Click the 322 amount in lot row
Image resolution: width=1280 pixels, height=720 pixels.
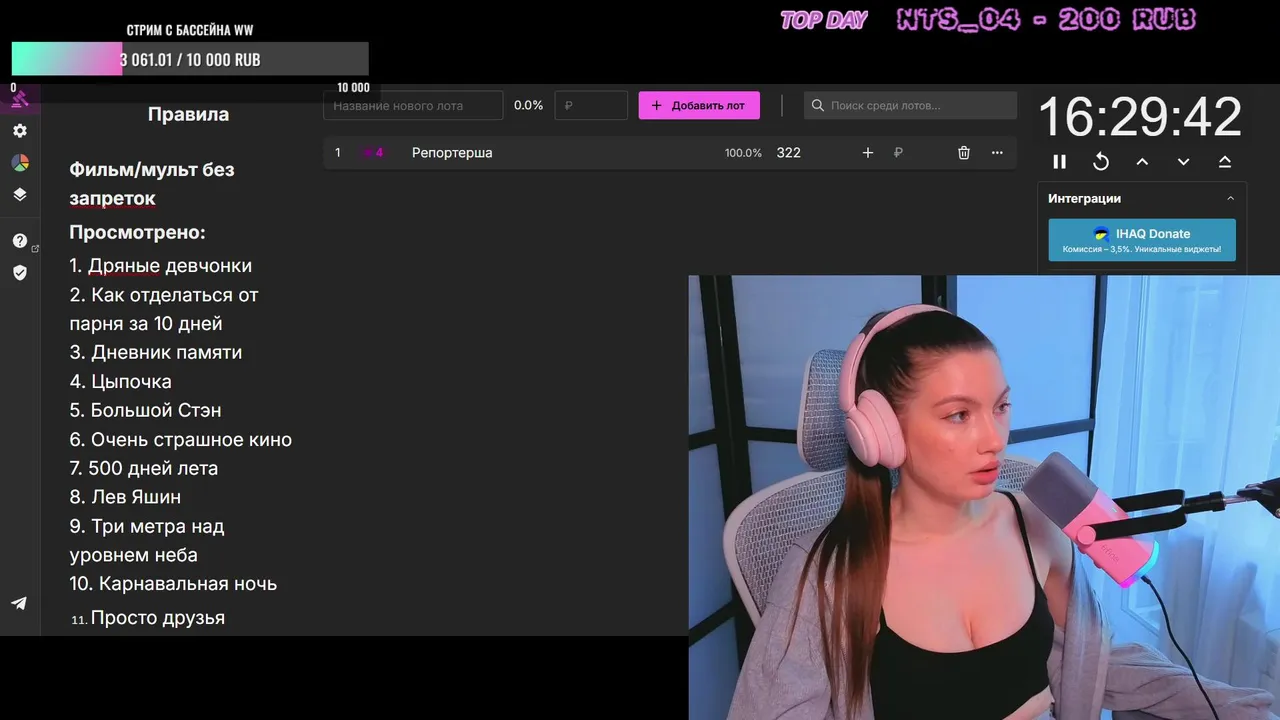788,153
